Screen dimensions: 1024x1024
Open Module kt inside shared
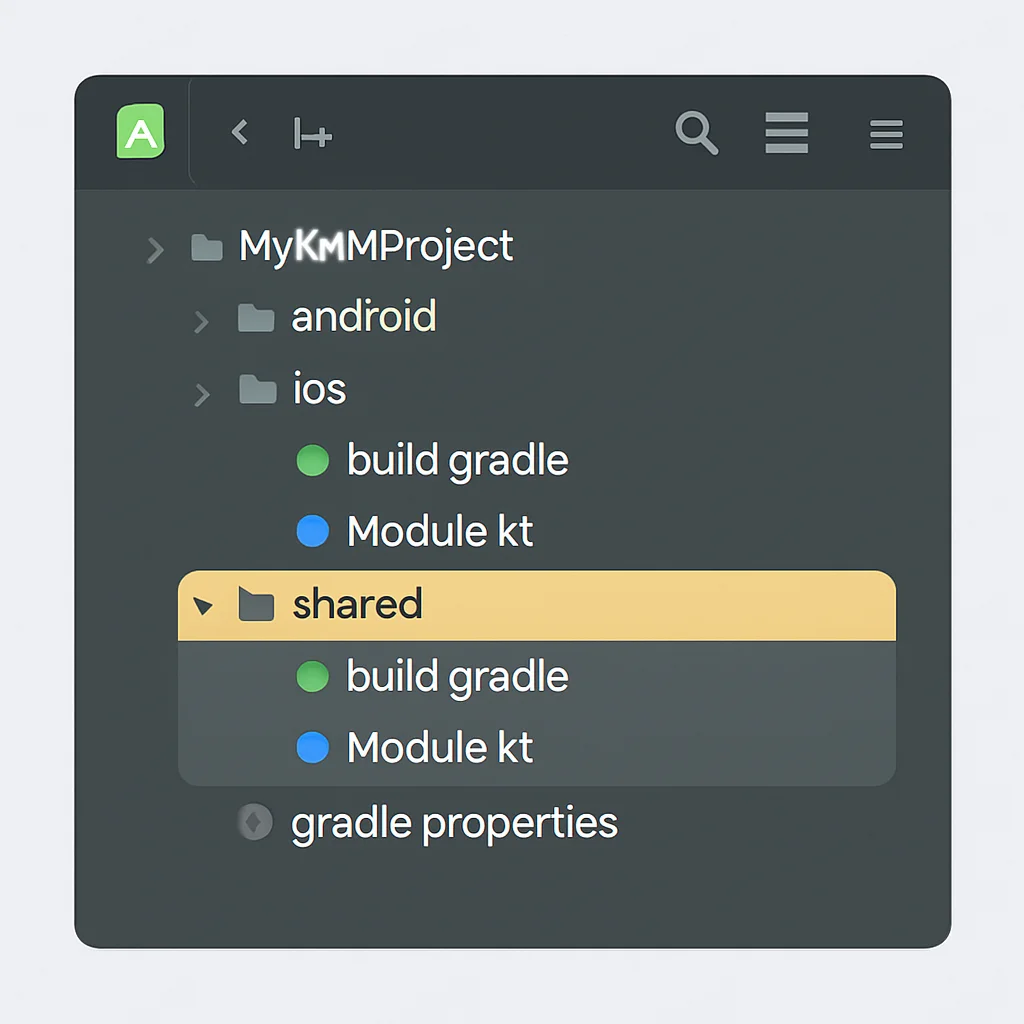coord(440,747)
